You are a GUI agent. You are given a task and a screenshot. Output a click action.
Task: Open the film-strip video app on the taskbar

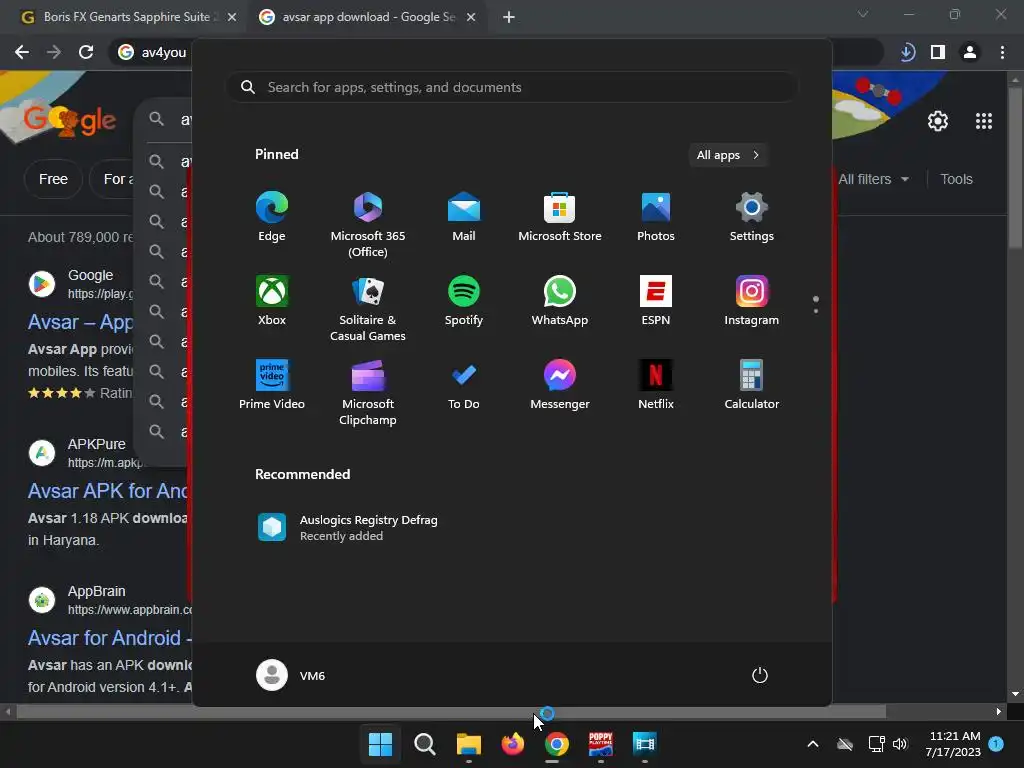coord(645,744)
